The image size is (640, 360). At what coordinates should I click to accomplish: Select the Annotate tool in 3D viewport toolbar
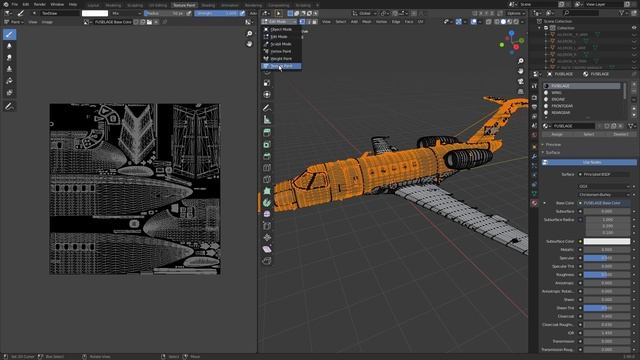point(267,108)
